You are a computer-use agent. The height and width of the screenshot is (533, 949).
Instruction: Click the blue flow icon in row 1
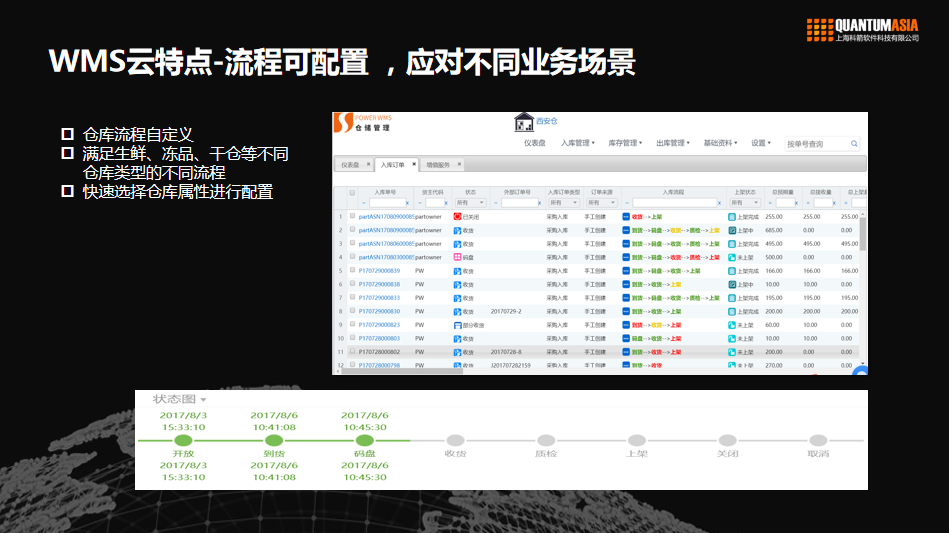point(626,217)
